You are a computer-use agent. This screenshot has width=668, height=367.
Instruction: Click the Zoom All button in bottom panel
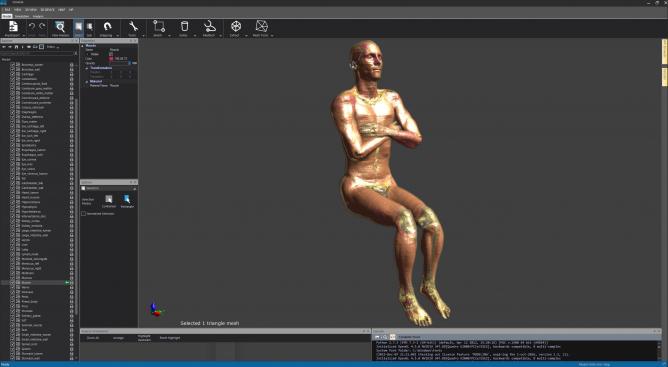tap(93, 338)
